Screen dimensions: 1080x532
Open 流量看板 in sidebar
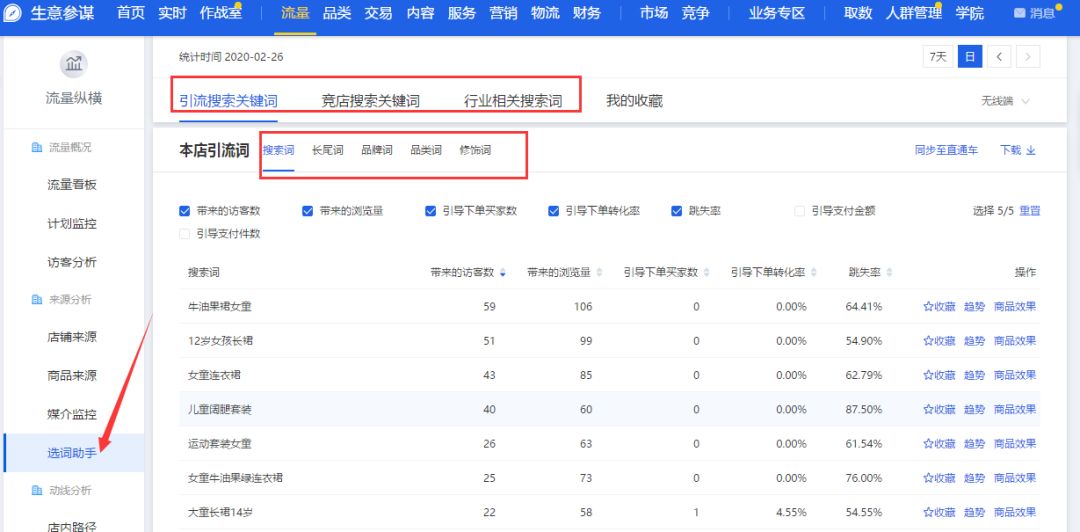(x=72, y=185)
